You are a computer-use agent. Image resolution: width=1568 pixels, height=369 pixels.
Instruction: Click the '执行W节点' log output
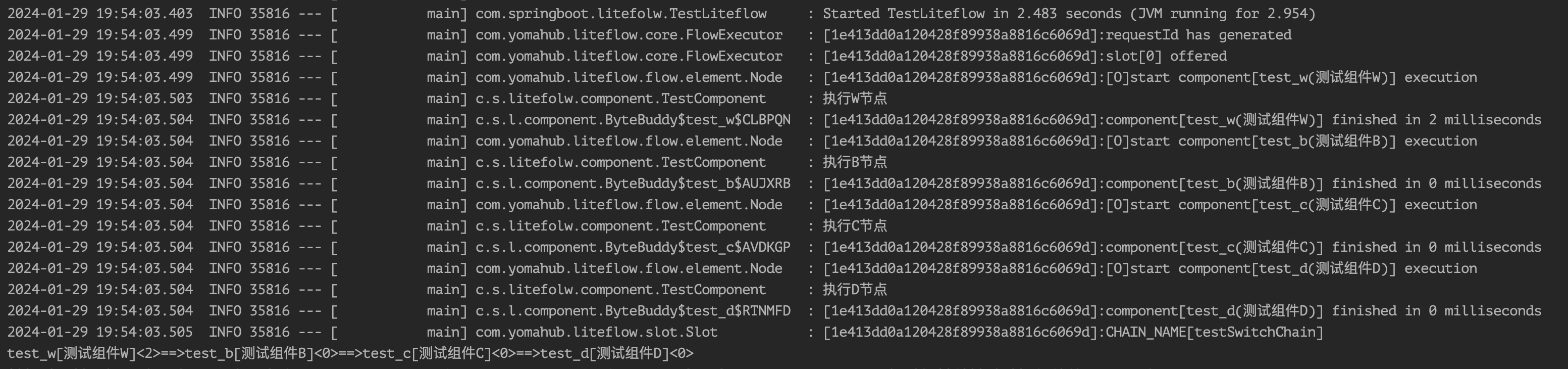click(x=855, y=98)
